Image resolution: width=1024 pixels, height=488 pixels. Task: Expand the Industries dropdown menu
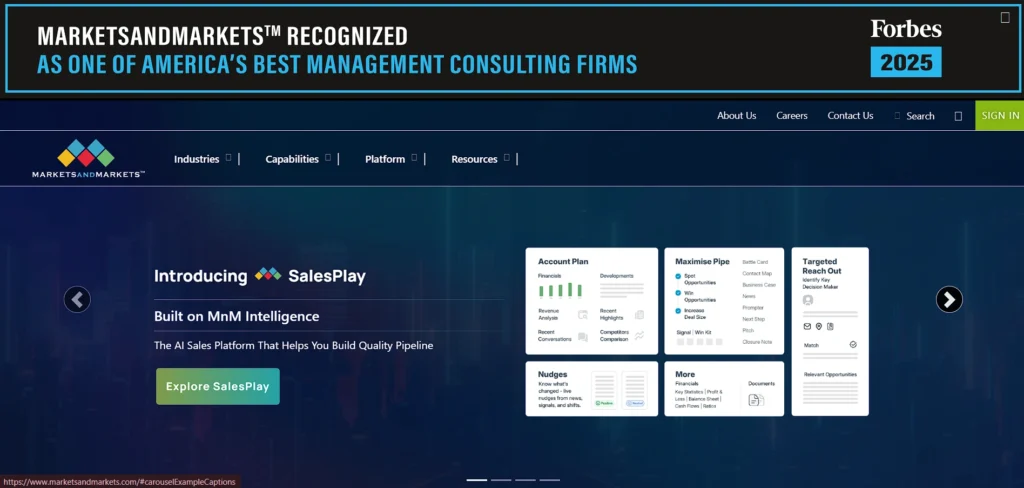[x=203, y=159]
